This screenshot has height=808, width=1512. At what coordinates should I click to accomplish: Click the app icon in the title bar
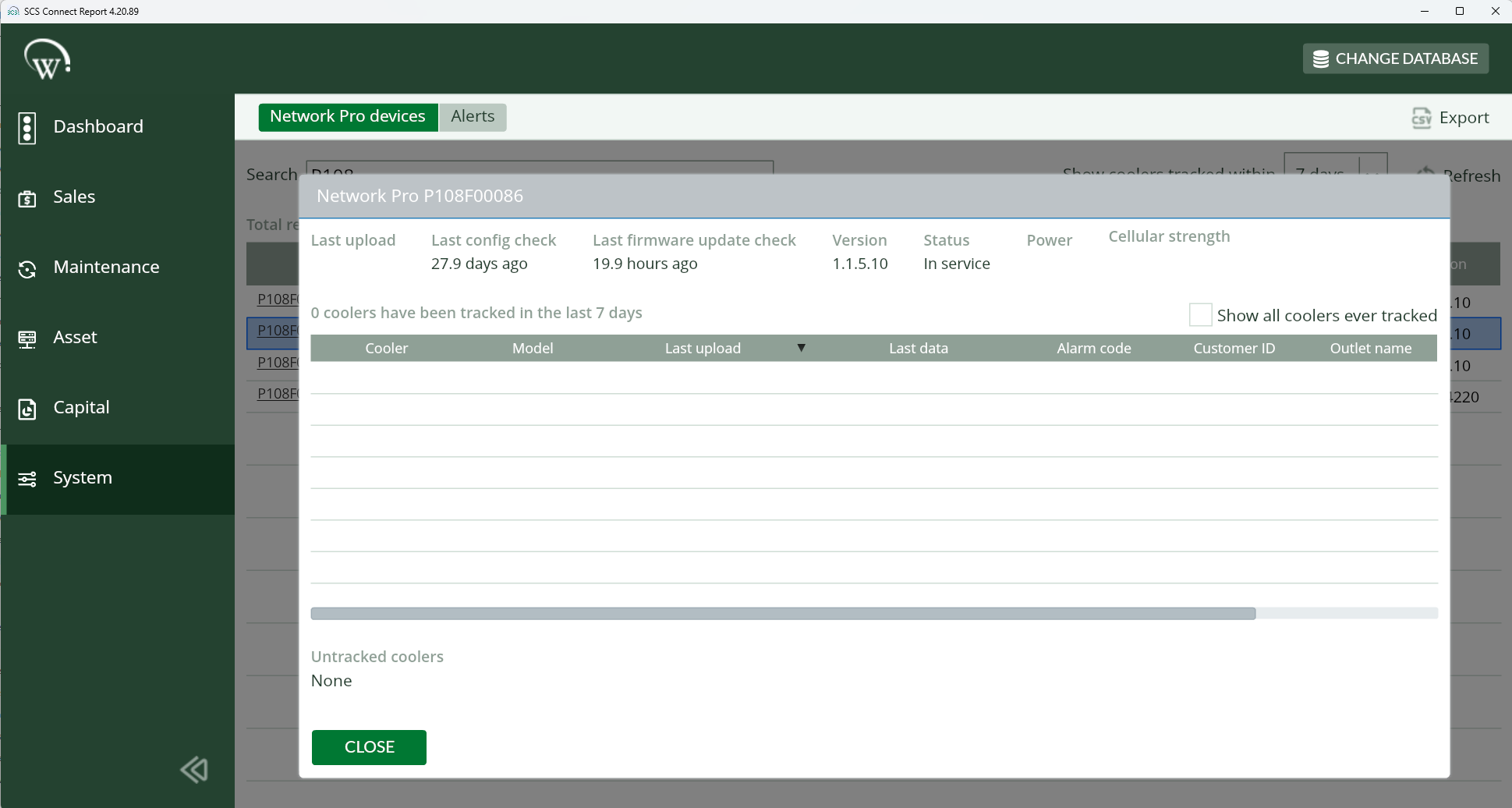12,11
